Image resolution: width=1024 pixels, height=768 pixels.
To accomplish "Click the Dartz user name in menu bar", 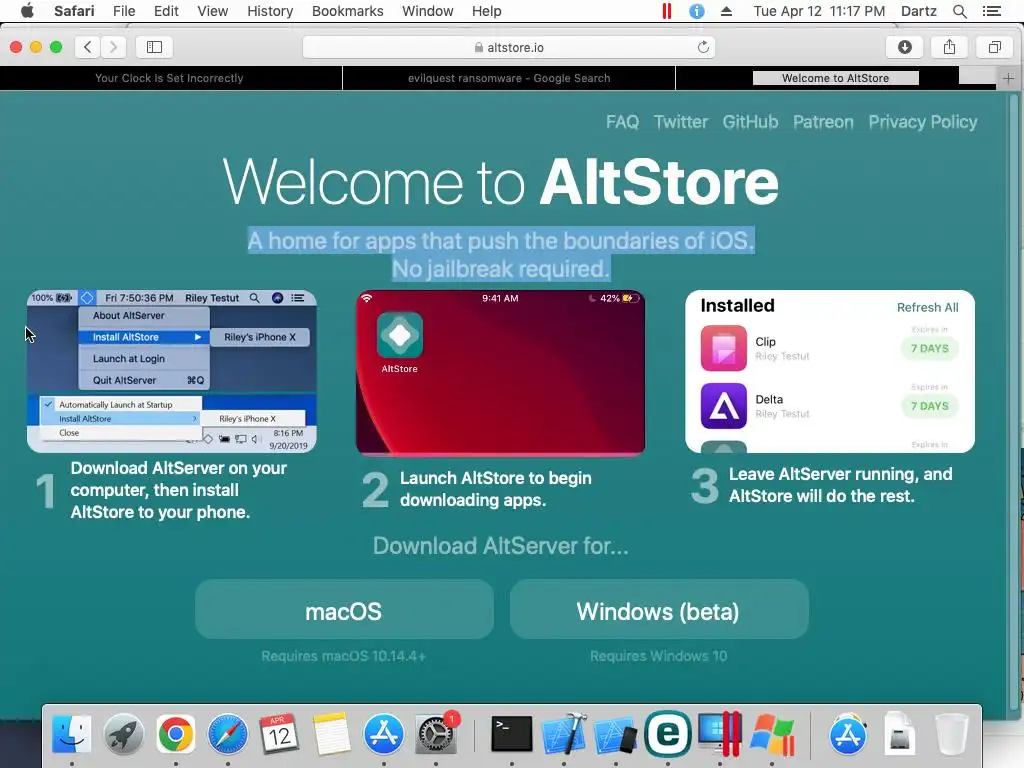I will [x=919, y=11].
